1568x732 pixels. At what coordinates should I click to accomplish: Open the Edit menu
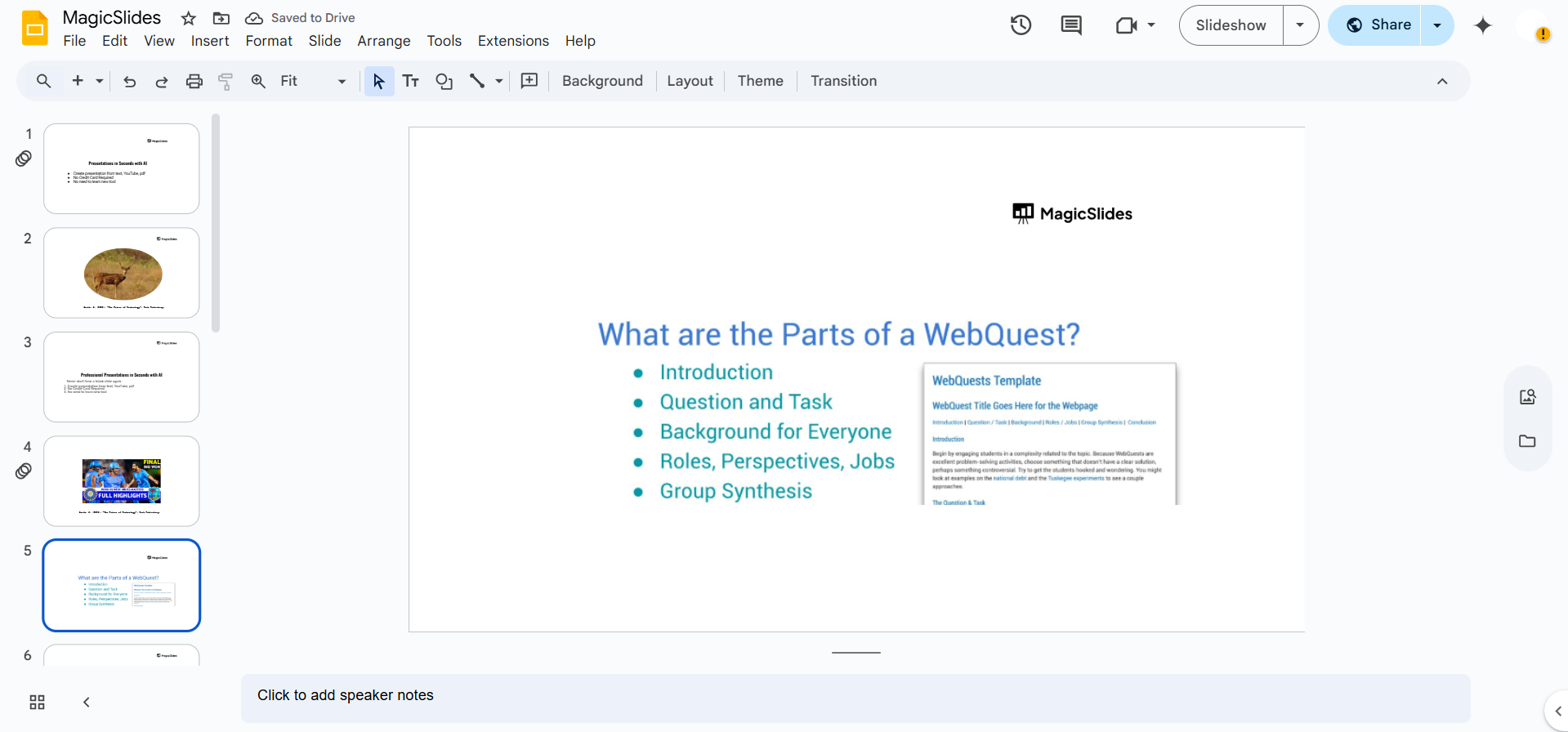pyautogui.click(x=114, y=41)
